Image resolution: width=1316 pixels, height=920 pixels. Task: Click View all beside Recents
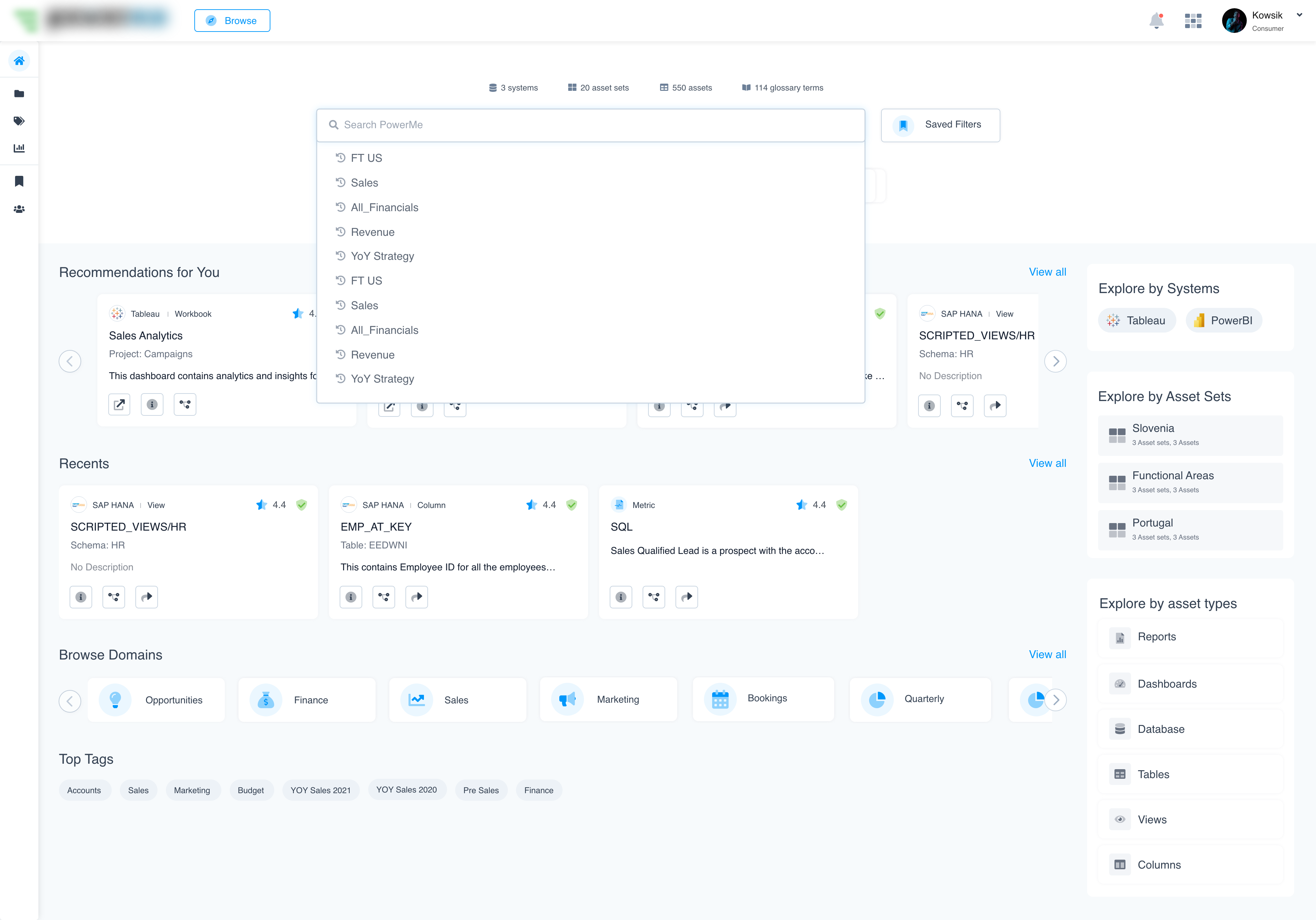pos(1047,463)
